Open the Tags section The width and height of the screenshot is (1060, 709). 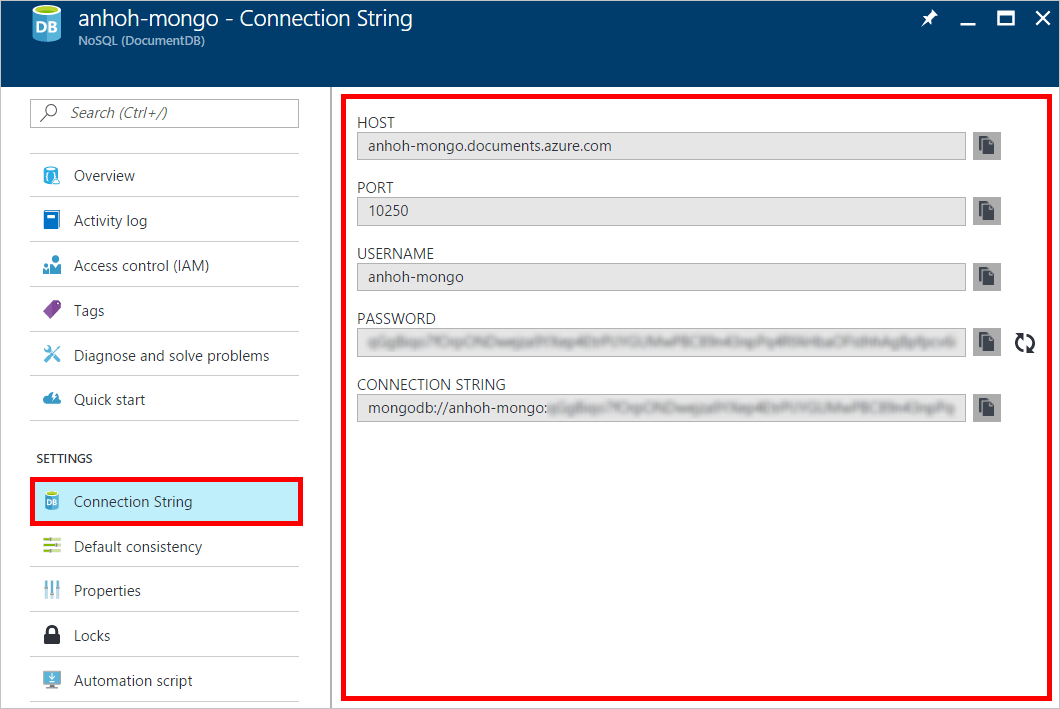[89, 310]
